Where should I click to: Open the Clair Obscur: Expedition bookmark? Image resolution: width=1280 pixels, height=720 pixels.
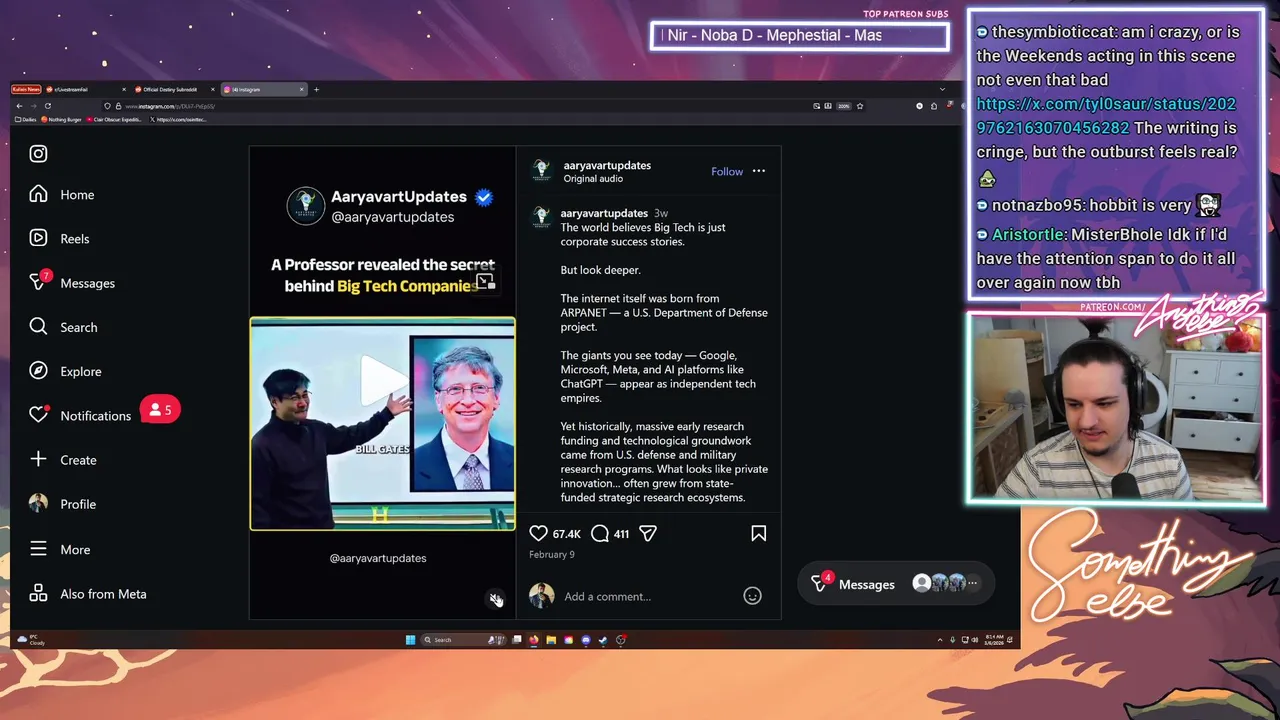116,119
